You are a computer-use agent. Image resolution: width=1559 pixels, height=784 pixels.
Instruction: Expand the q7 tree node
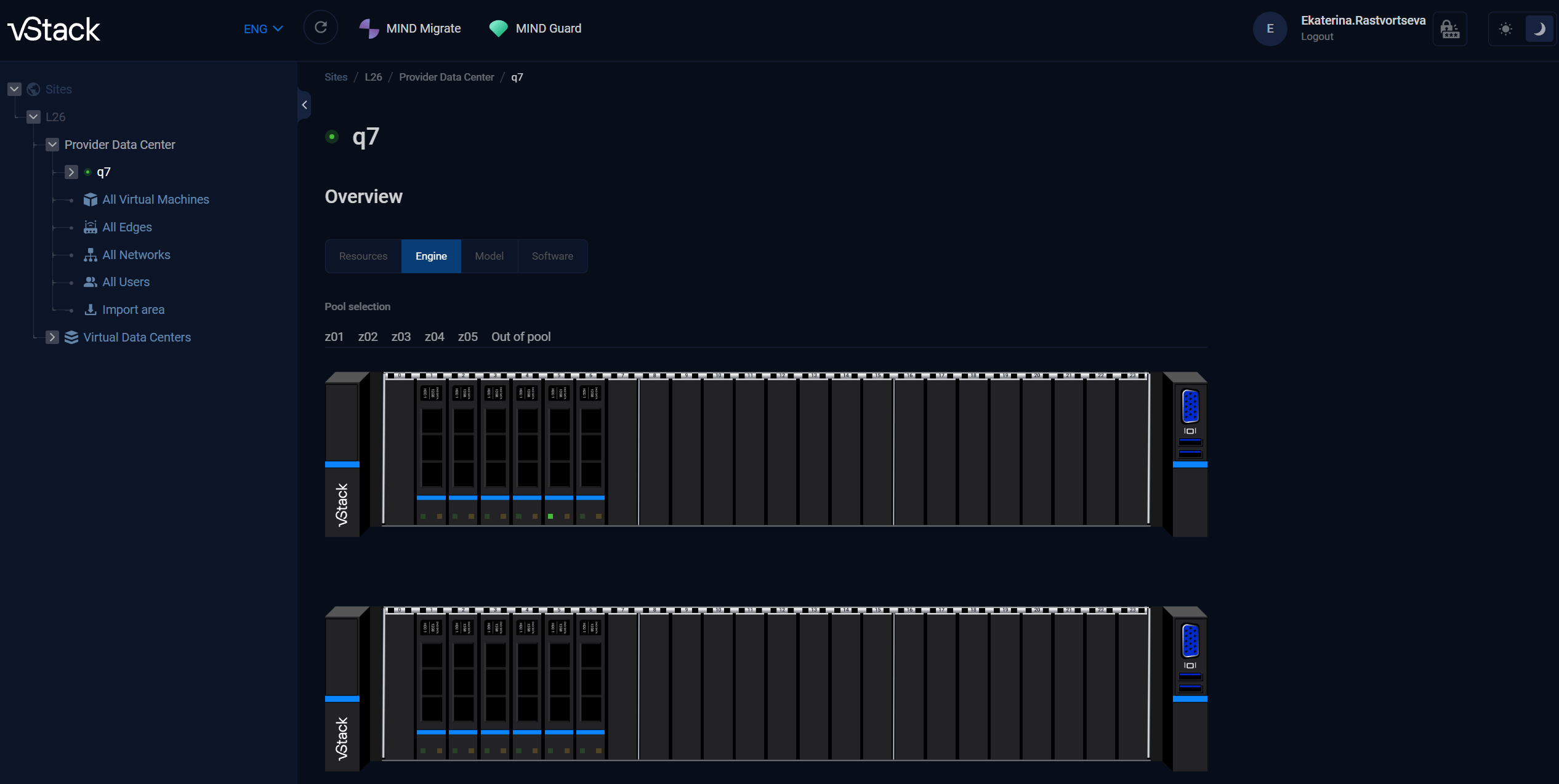(71, 172)
